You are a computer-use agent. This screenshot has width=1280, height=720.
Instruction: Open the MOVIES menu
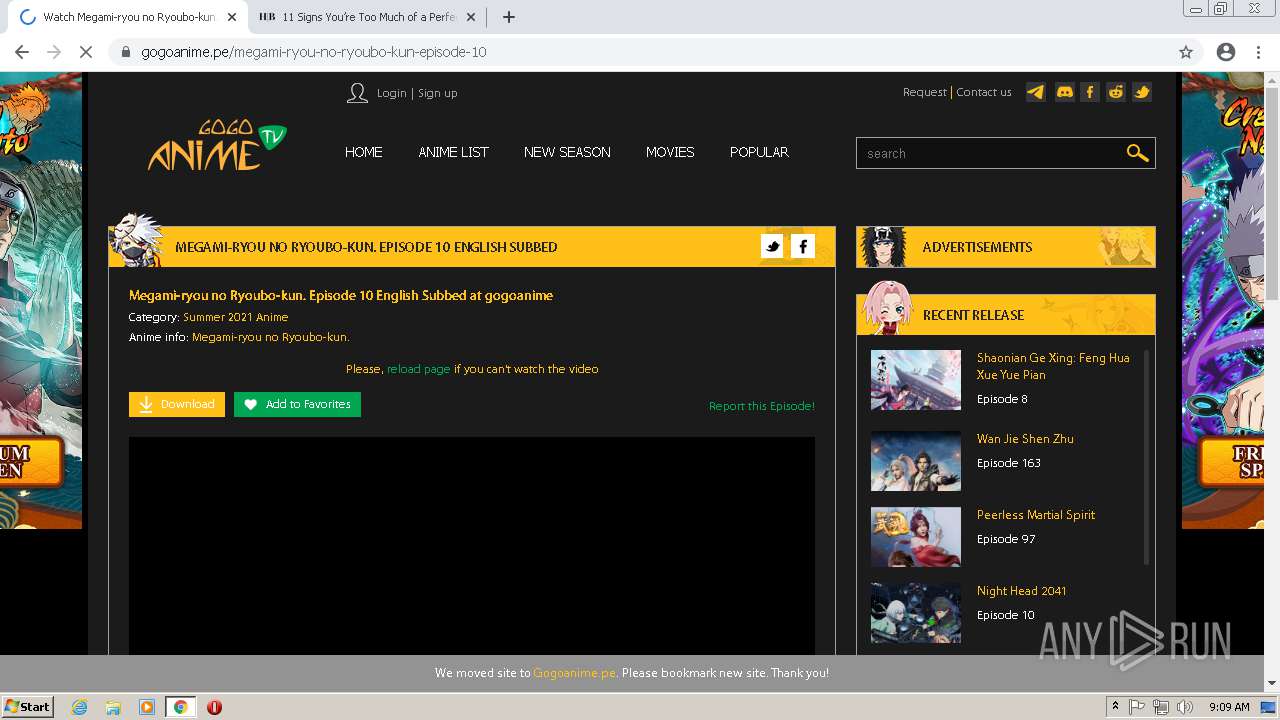click(670, 152)
